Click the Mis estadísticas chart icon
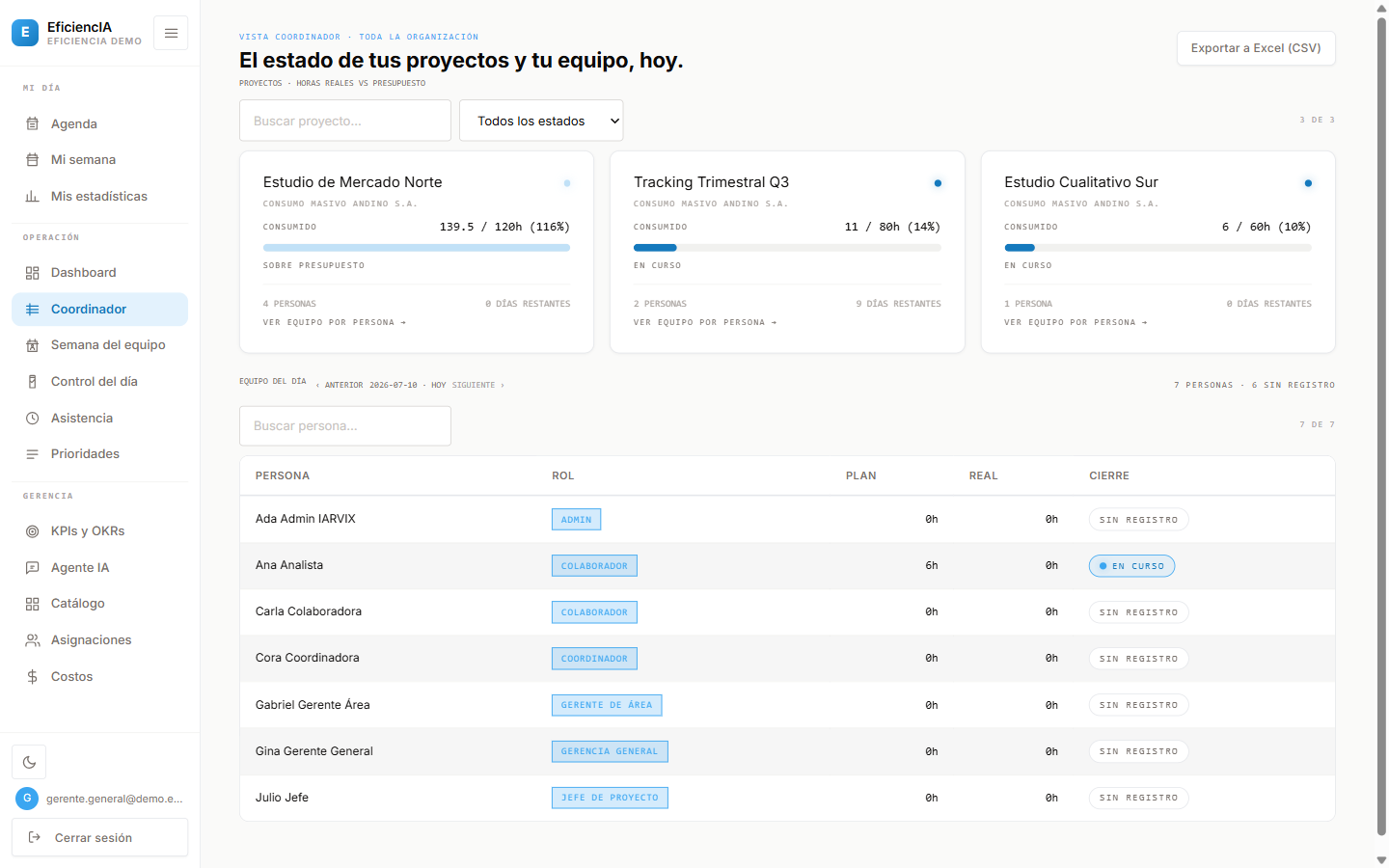This screenshot has width=1389, height=868. [x=32, y=196]
